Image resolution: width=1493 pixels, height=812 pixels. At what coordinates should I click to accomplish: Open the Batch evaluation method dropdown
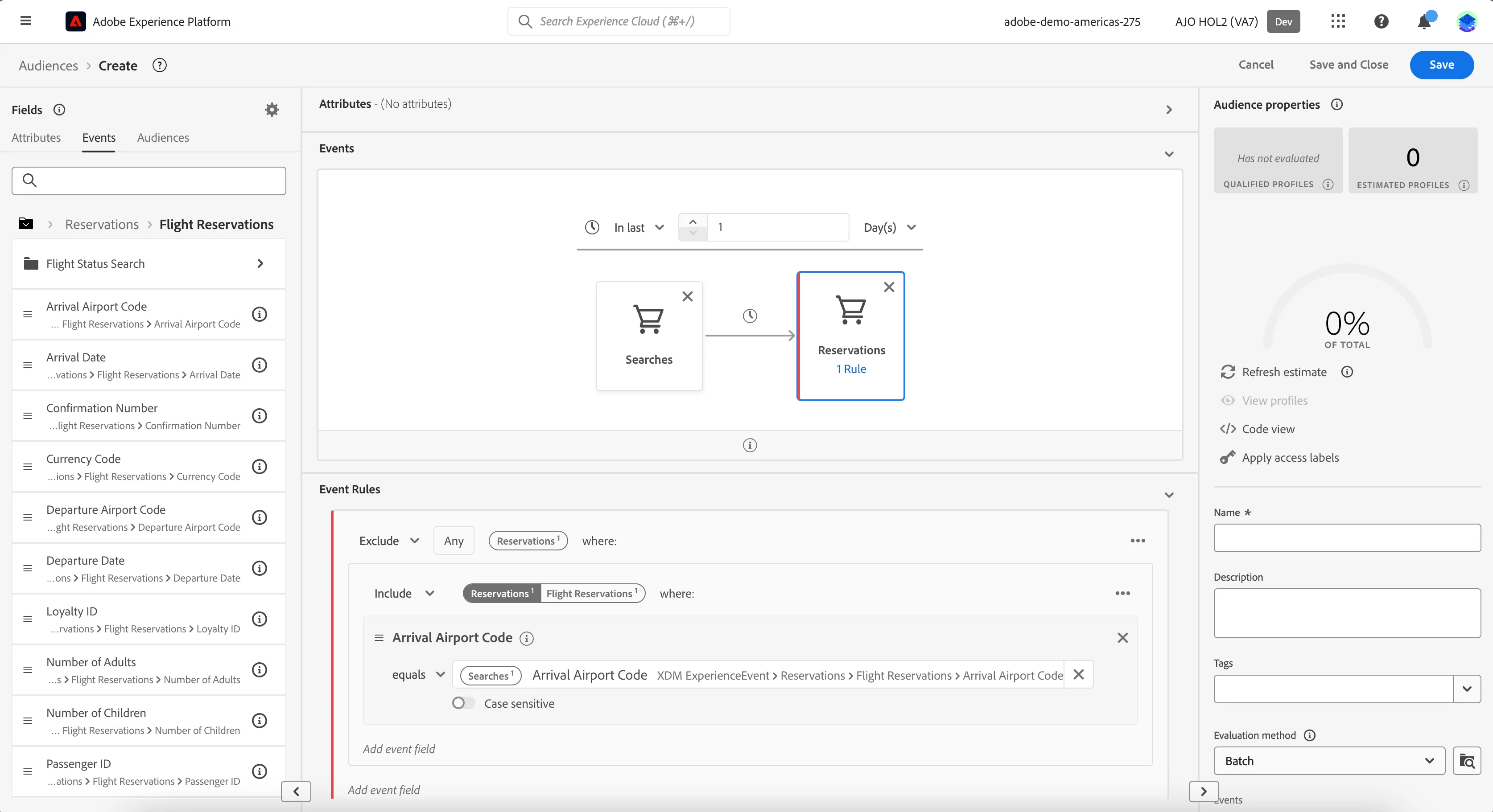click(1329, 760)
